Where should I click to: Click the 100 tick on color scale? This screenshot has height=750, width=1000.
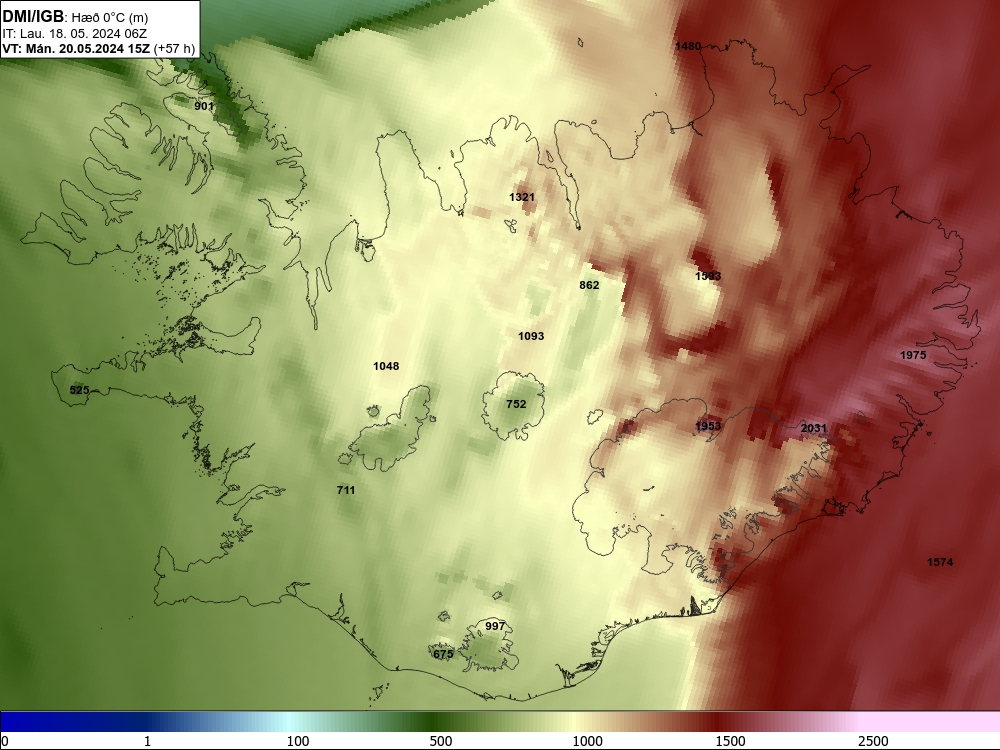(x=298, y=740)
